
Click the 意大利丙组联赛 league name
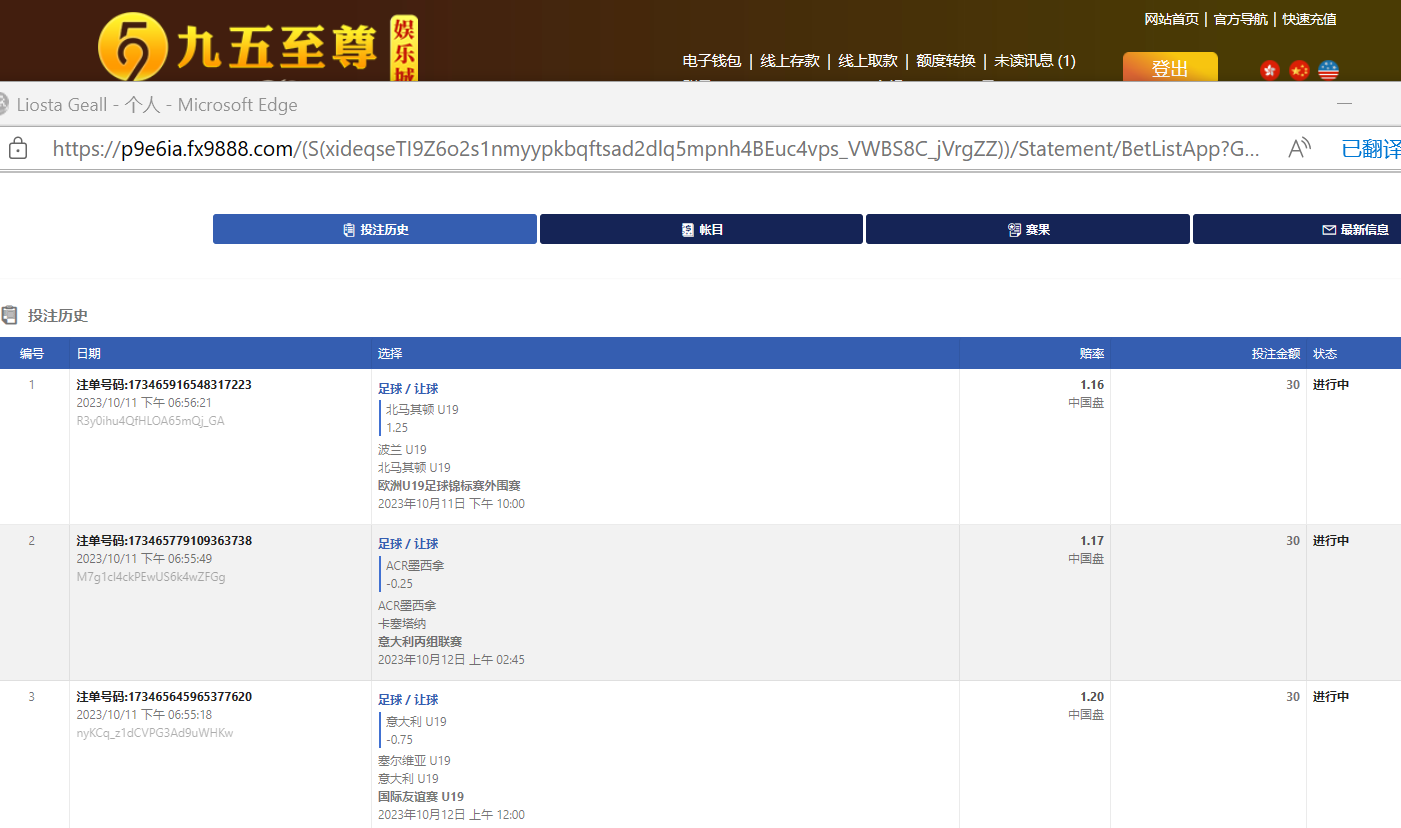click(x=420, y=642)
